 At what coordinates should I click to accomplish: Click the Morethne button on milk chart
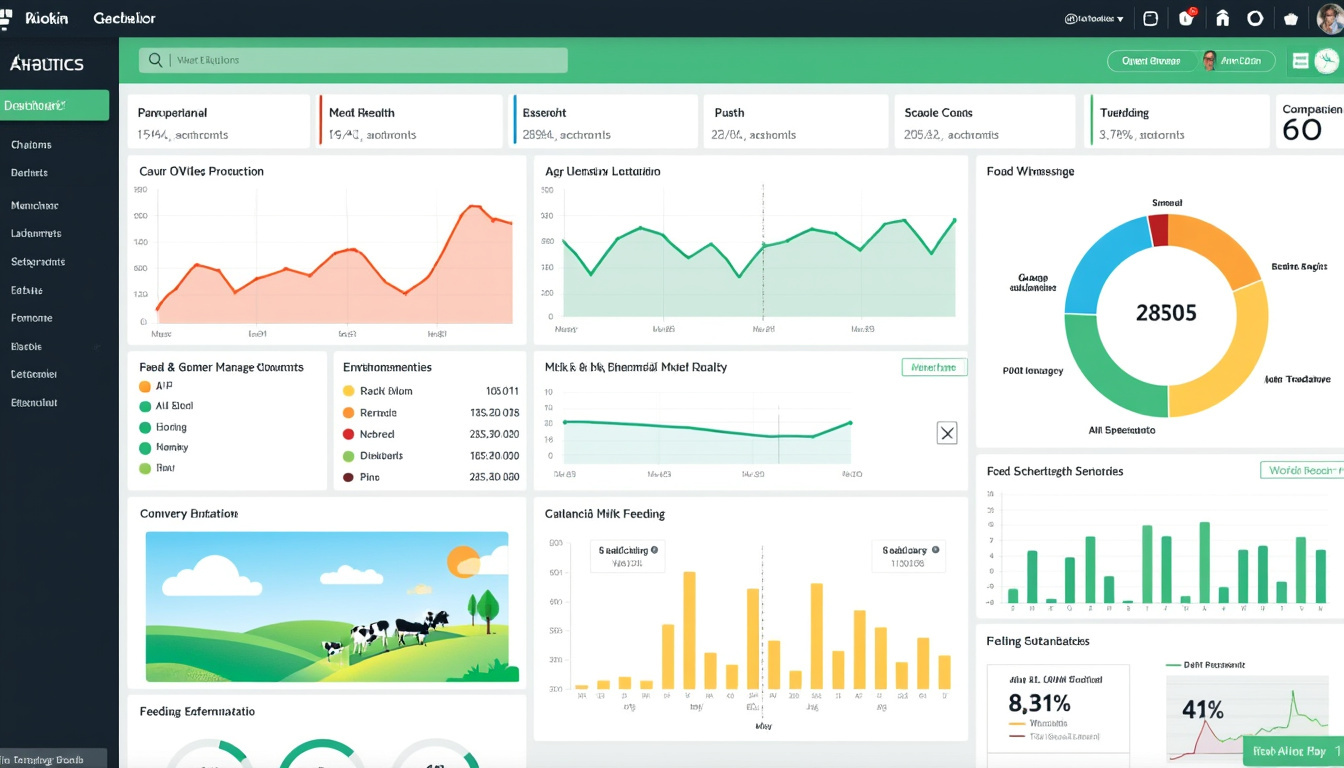[x=934, y=367]
